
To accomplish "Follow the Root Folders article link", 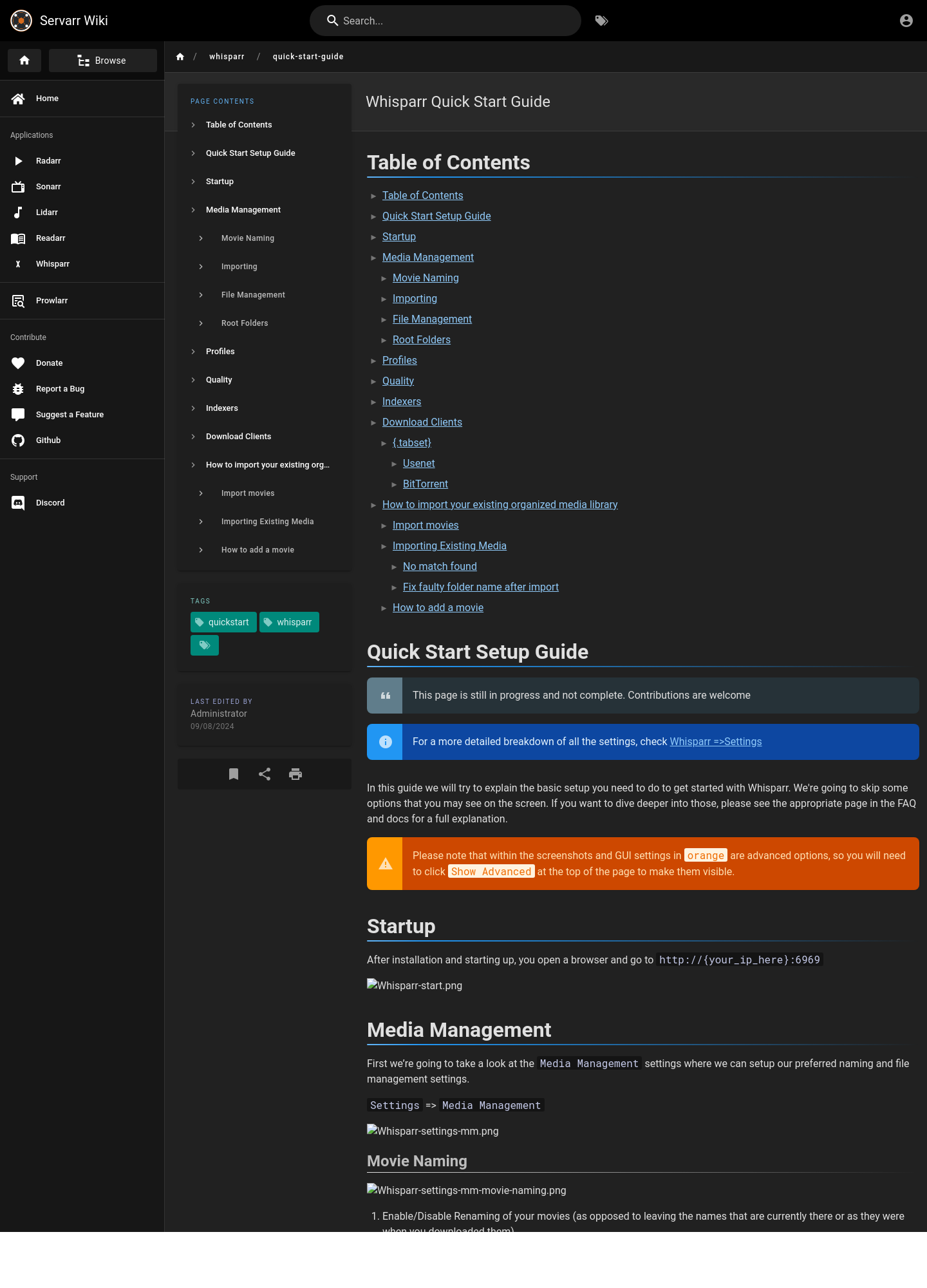I will (422, 340).
